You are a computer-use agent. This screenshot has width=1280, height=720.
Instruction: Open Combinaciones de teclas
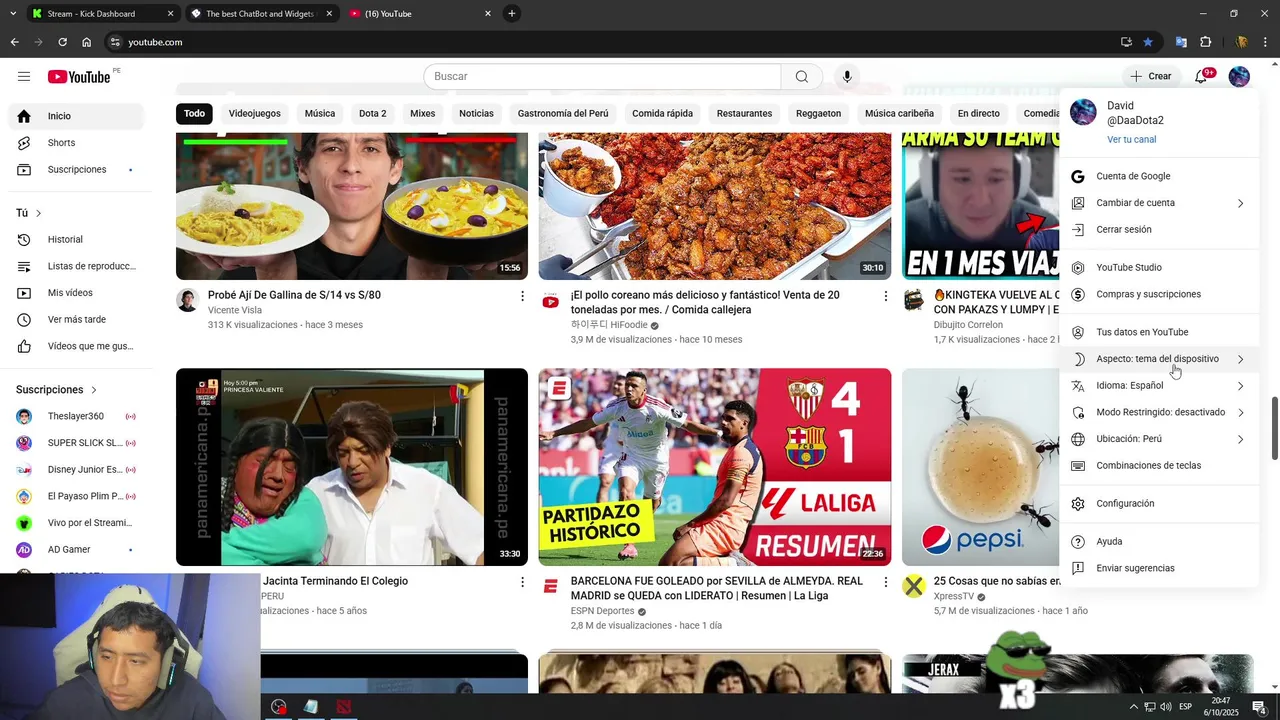[x=1159, y=466]
